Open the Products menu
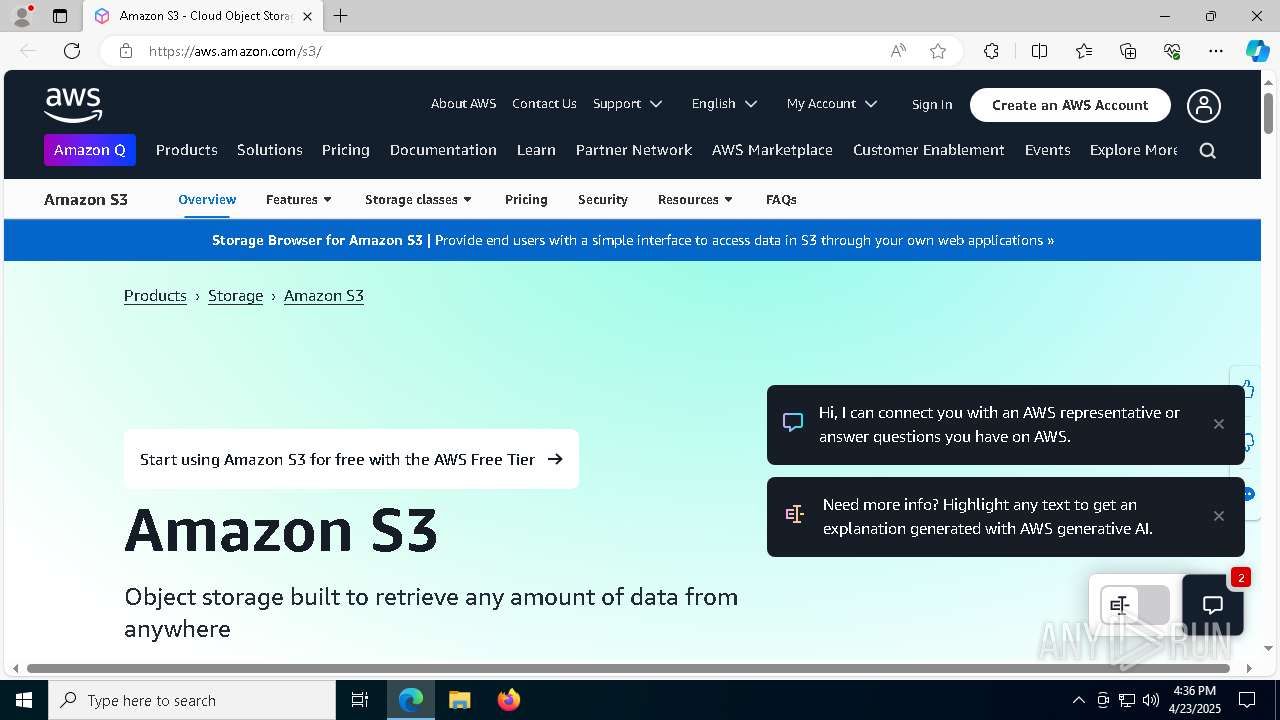Image resolution: width=1280 pixels, height=720 pixels. (187, 150)
